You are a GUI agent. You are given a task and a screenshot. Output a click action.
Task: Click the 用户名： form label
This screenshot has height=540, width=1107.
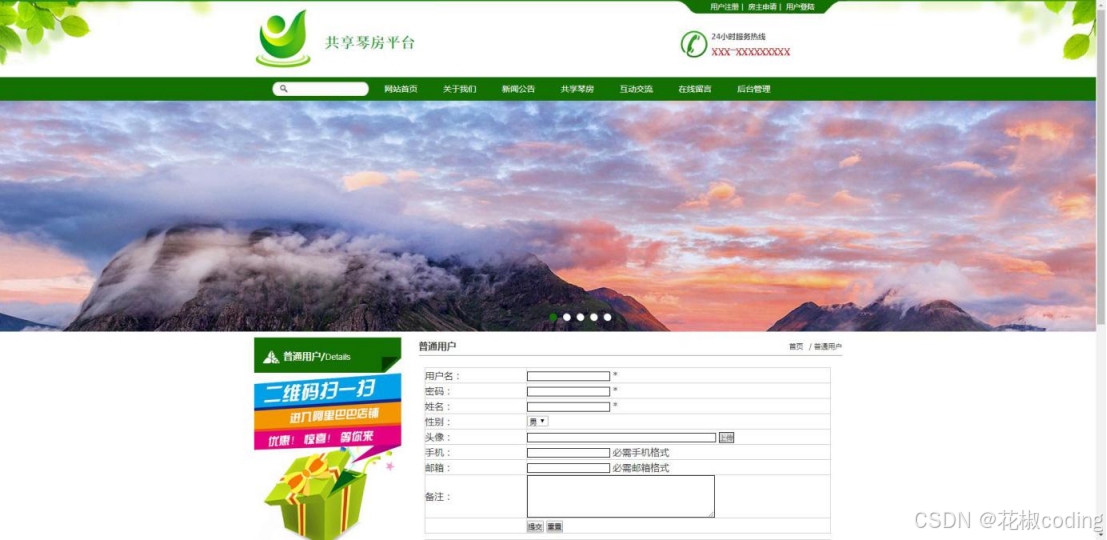coord(442,376)
